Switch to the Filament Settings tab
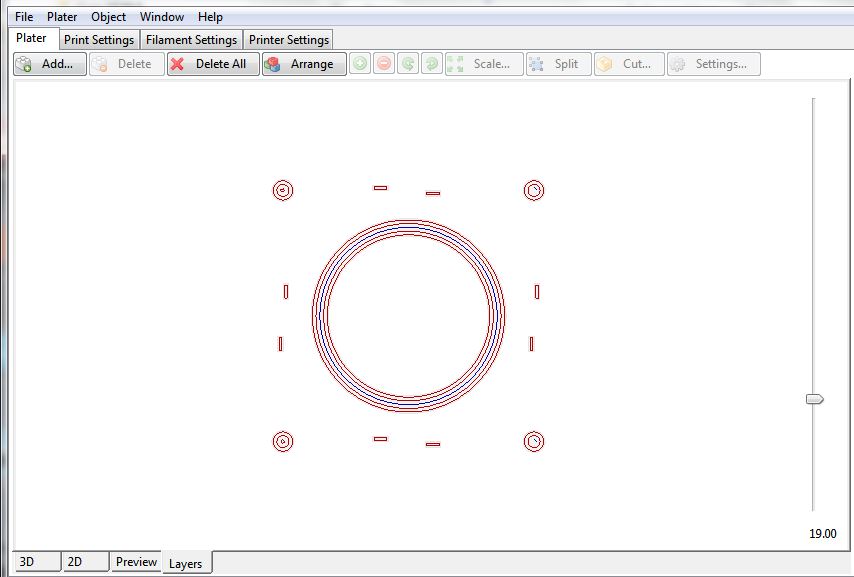The image size is (854, 577). click(191, 40)
